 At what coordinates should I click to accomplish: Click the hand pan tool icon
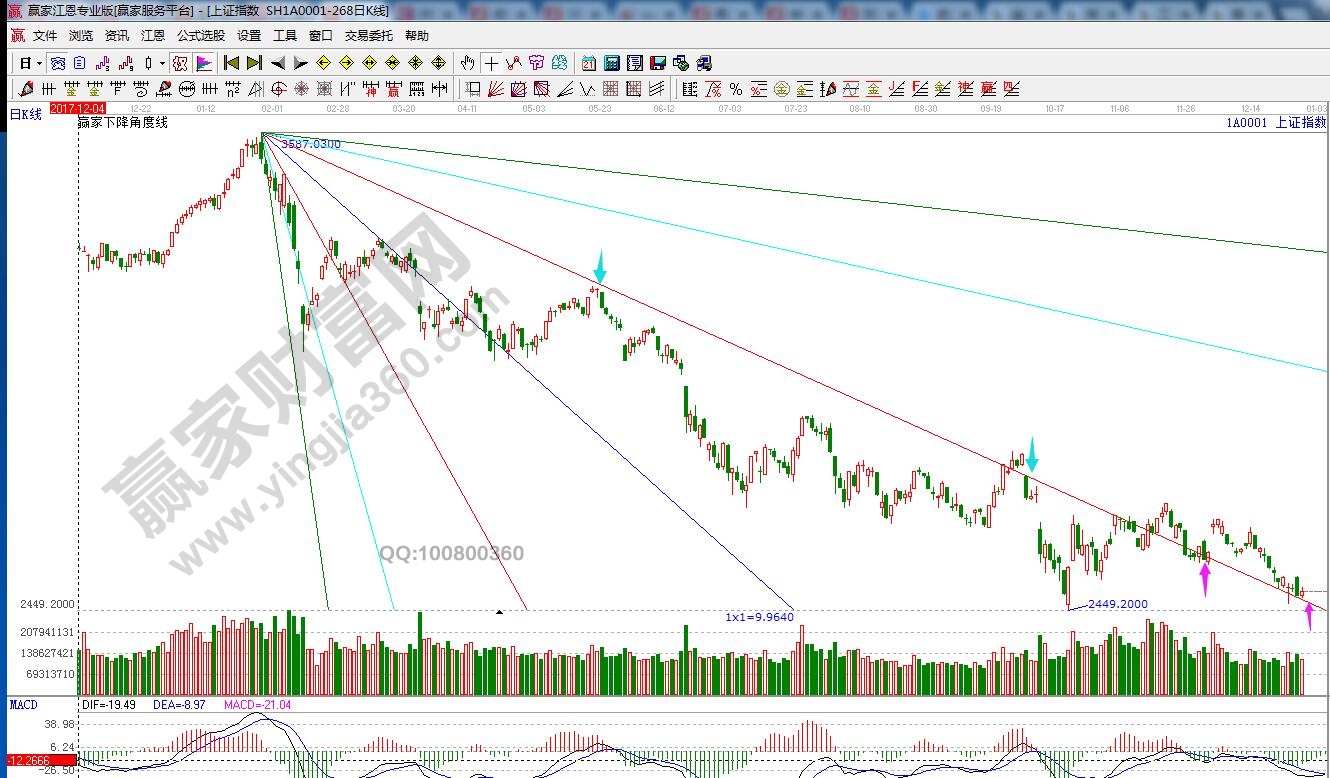[x=468, y=63]
